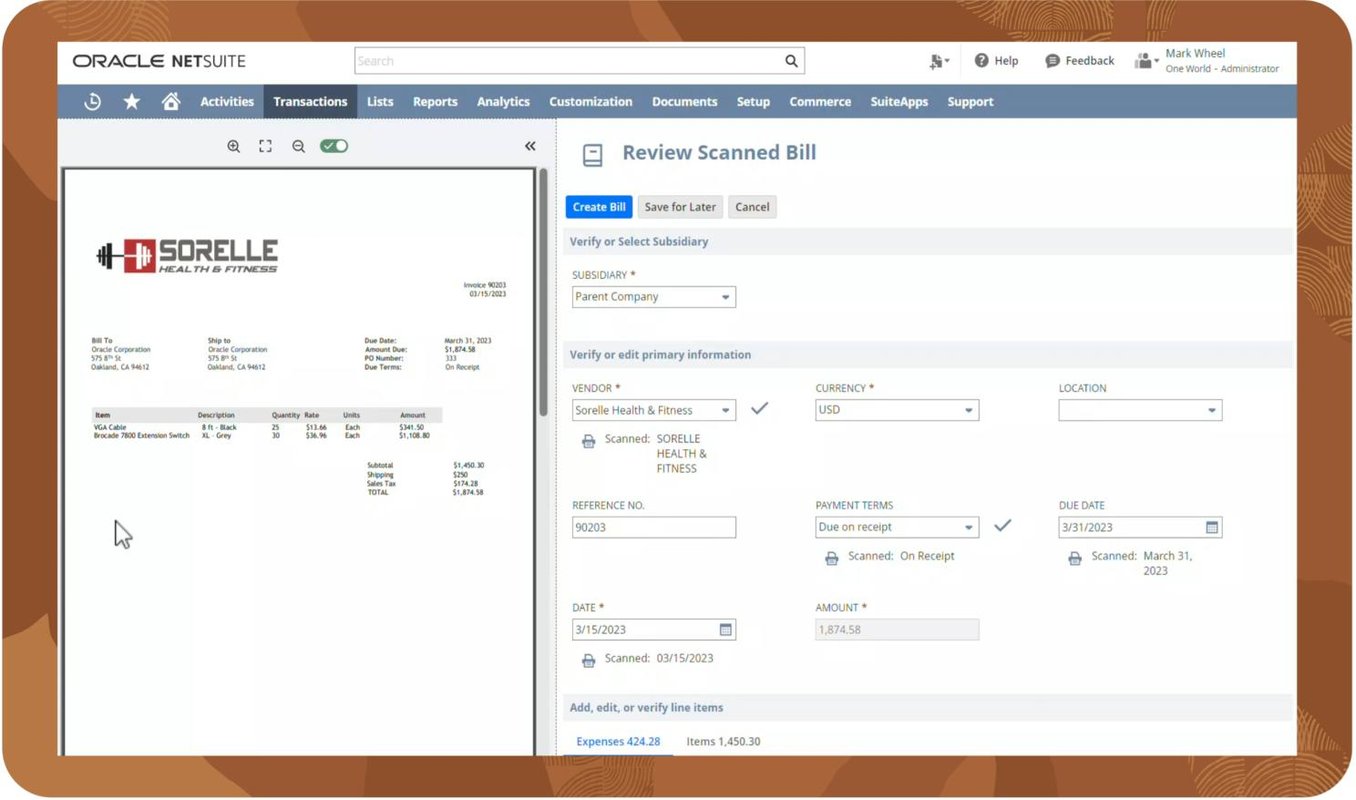
Task: Open the Date field calendar icon
Action: coord(724,629)
